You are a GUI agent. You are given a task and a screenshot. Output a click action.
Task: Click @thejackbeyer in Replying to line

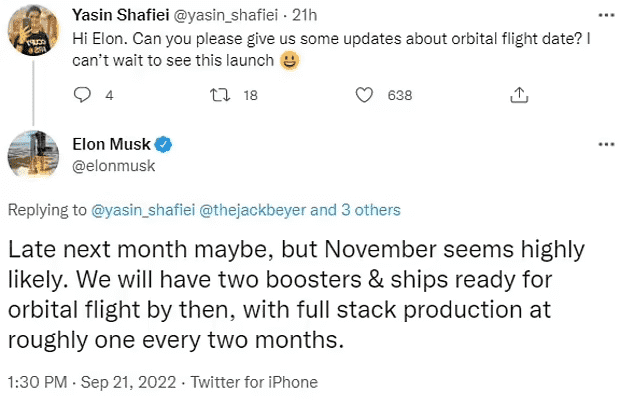tap(258, 210)
